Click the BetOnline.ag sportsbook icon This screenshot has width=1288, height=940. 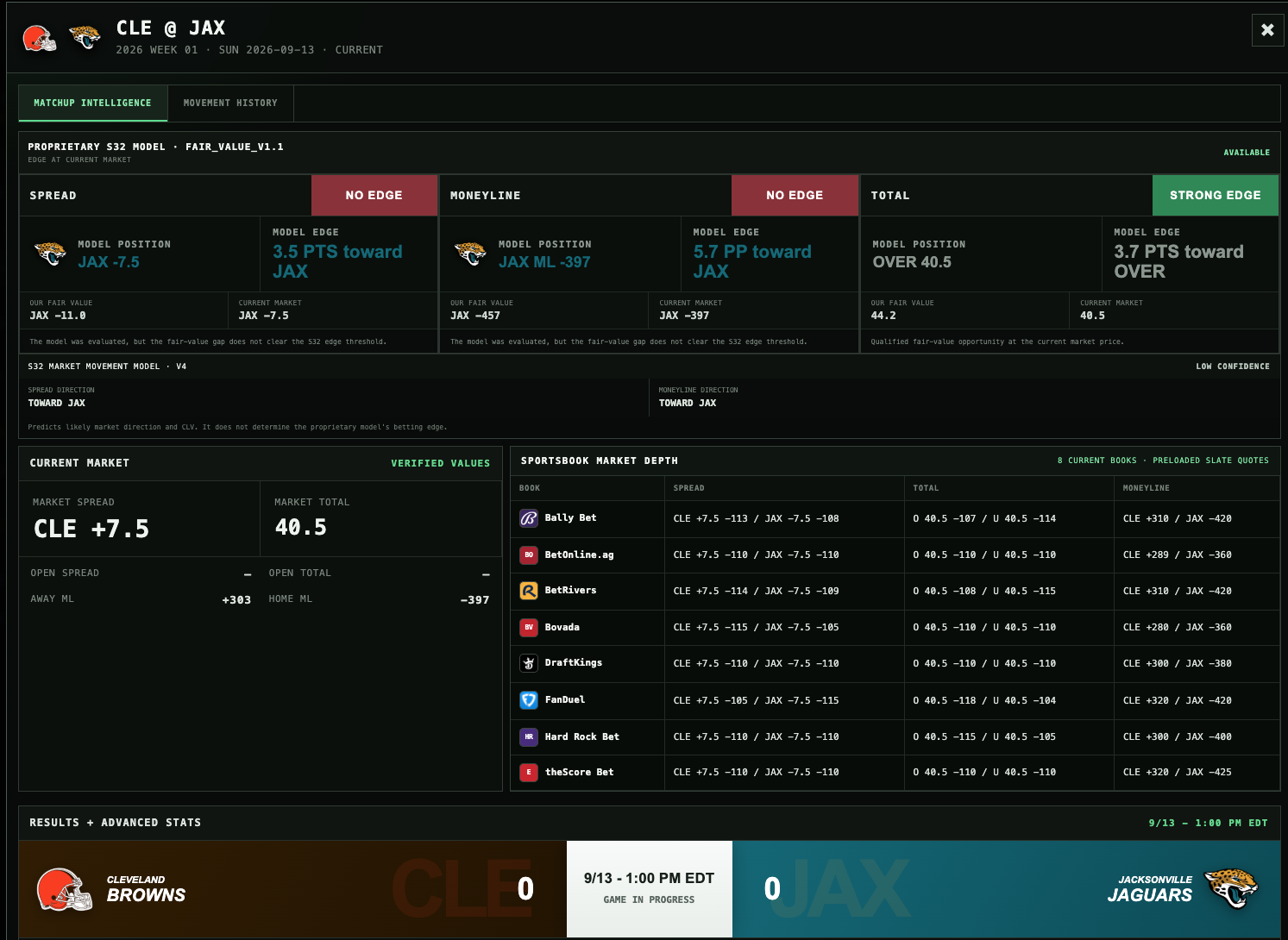(529, 555)
